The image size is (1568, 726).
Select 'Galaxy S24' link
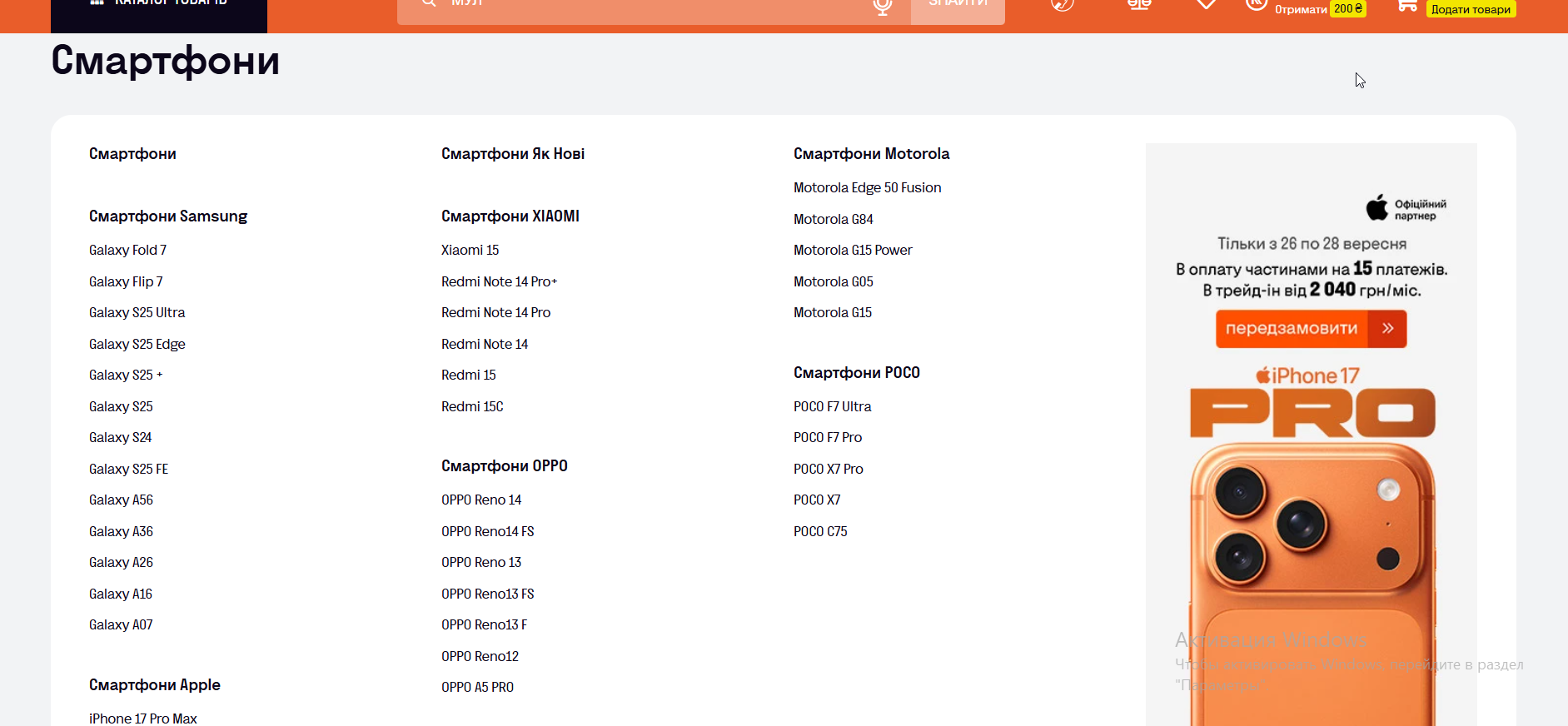pyautogui.click(x=121, y=438)
